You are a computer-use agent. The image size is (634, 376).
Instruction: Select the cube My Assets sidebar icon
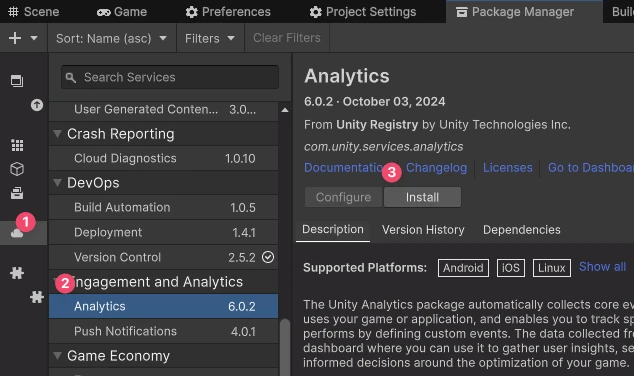(17, 169)
